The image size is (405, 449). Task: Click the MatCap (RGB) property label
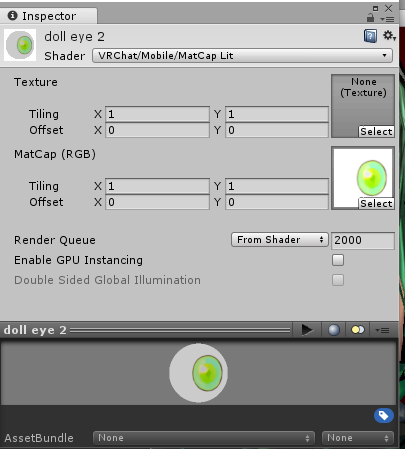pyautogui.click(x=55, y=154)
